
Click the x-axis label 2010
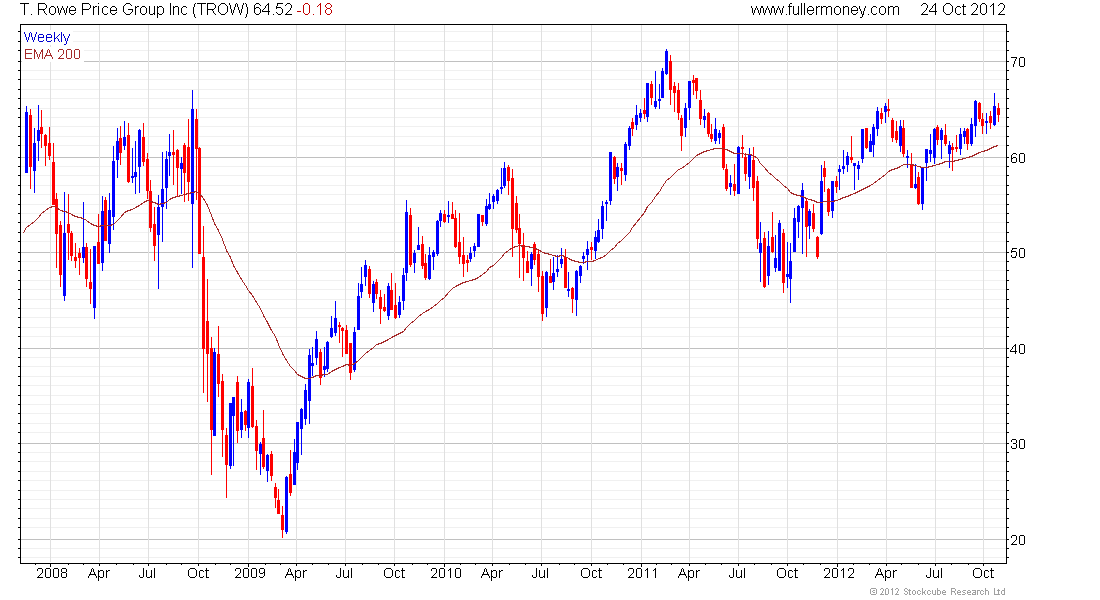(x=446, y=573)
